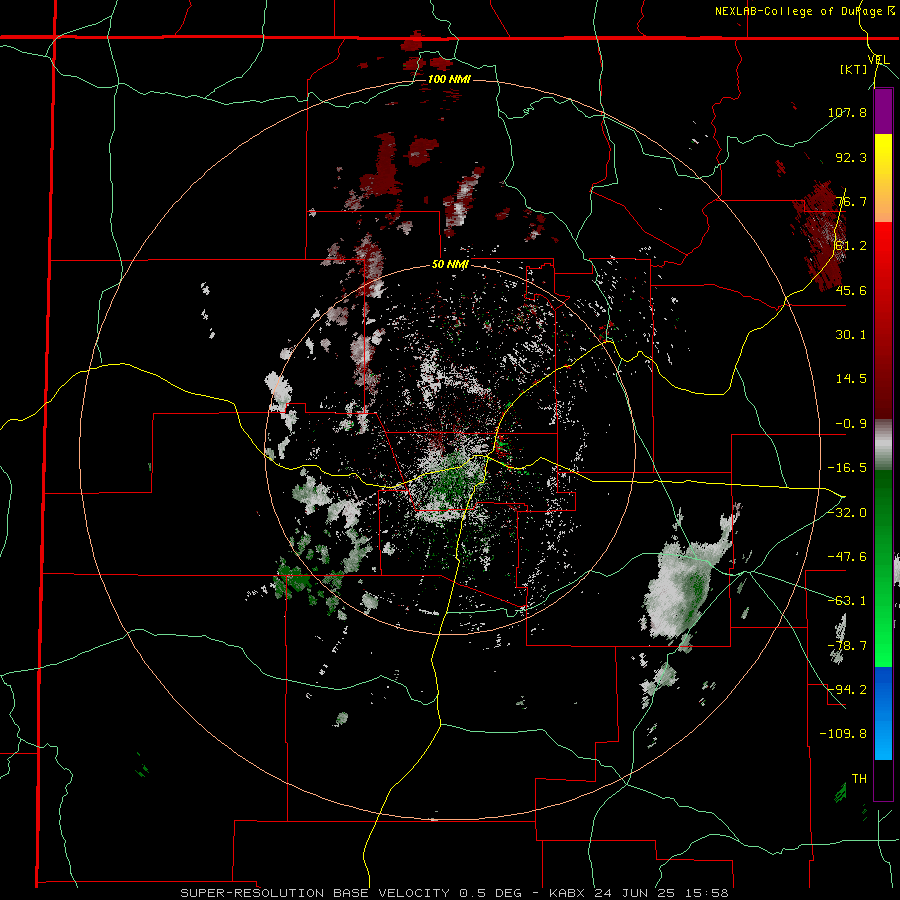The height and width of the screenshot is (900, 900).
Task: Click the TH legend label
Action: (x=859, y=779)
